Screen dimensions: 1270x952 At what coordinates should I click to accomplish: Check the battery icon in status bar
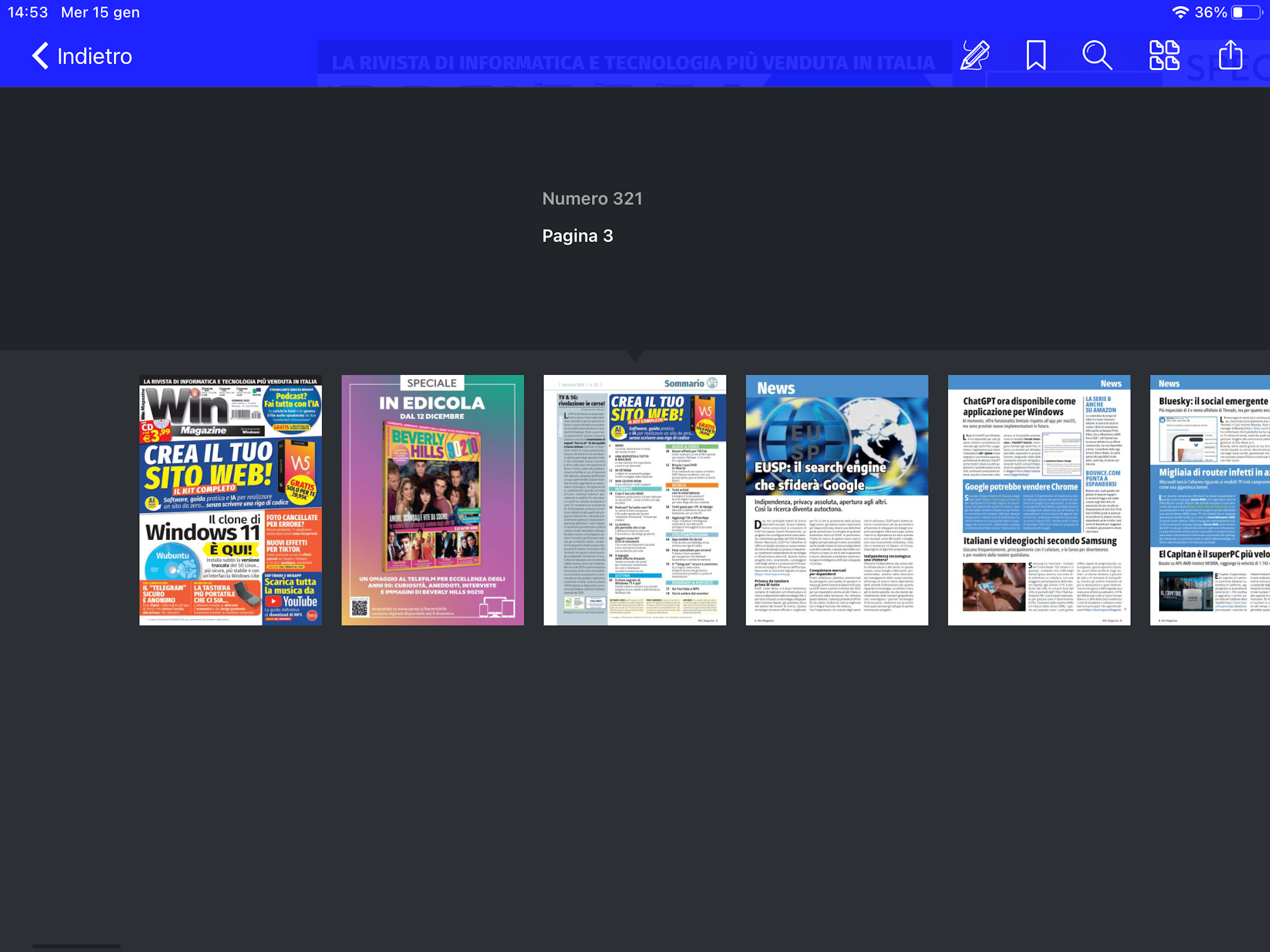1246,13
